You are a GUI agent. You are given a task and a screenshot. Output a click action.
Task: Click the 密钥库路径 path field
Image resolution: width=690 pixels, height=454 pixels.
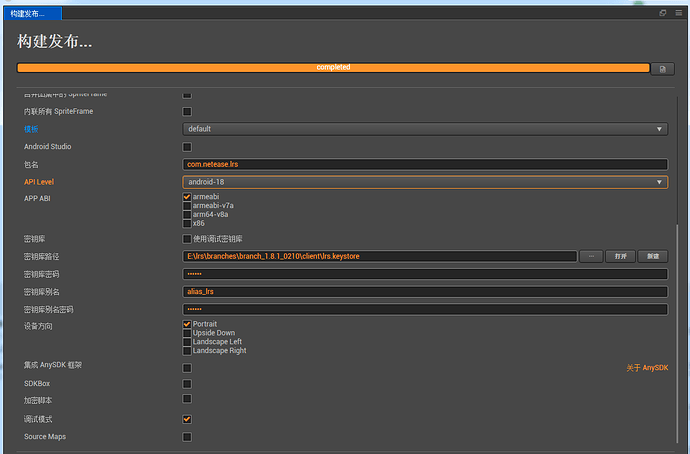click(380, 256)
